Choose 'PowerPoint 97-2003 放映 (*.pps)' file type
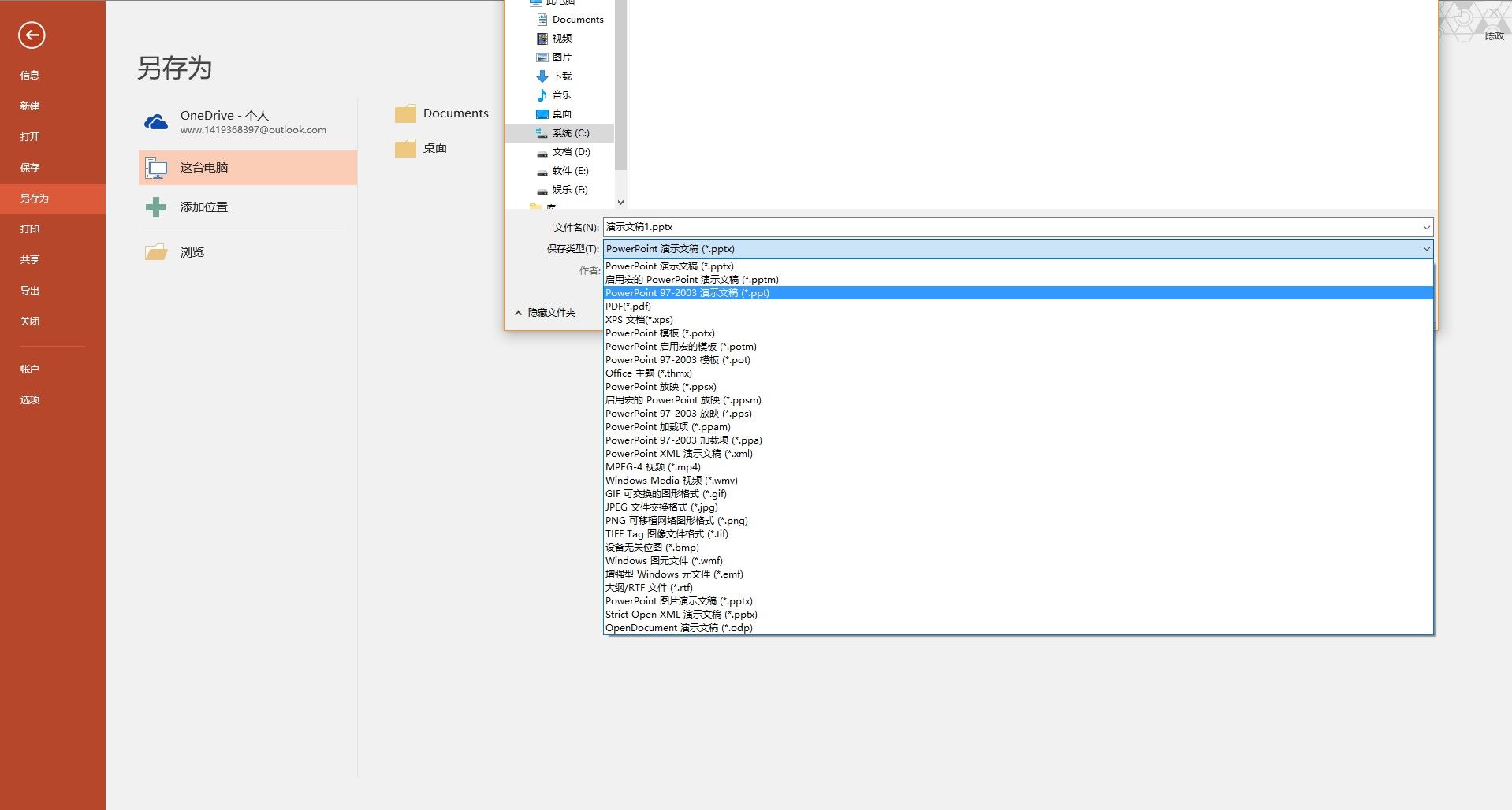The image size is (1512, 810). point(1018,414)
